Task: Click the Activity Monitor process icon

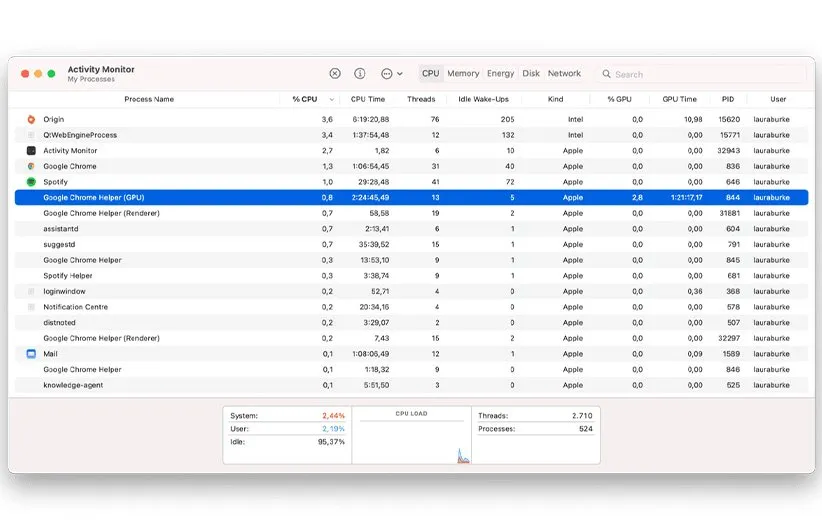Action: click(x=31, y=150)
